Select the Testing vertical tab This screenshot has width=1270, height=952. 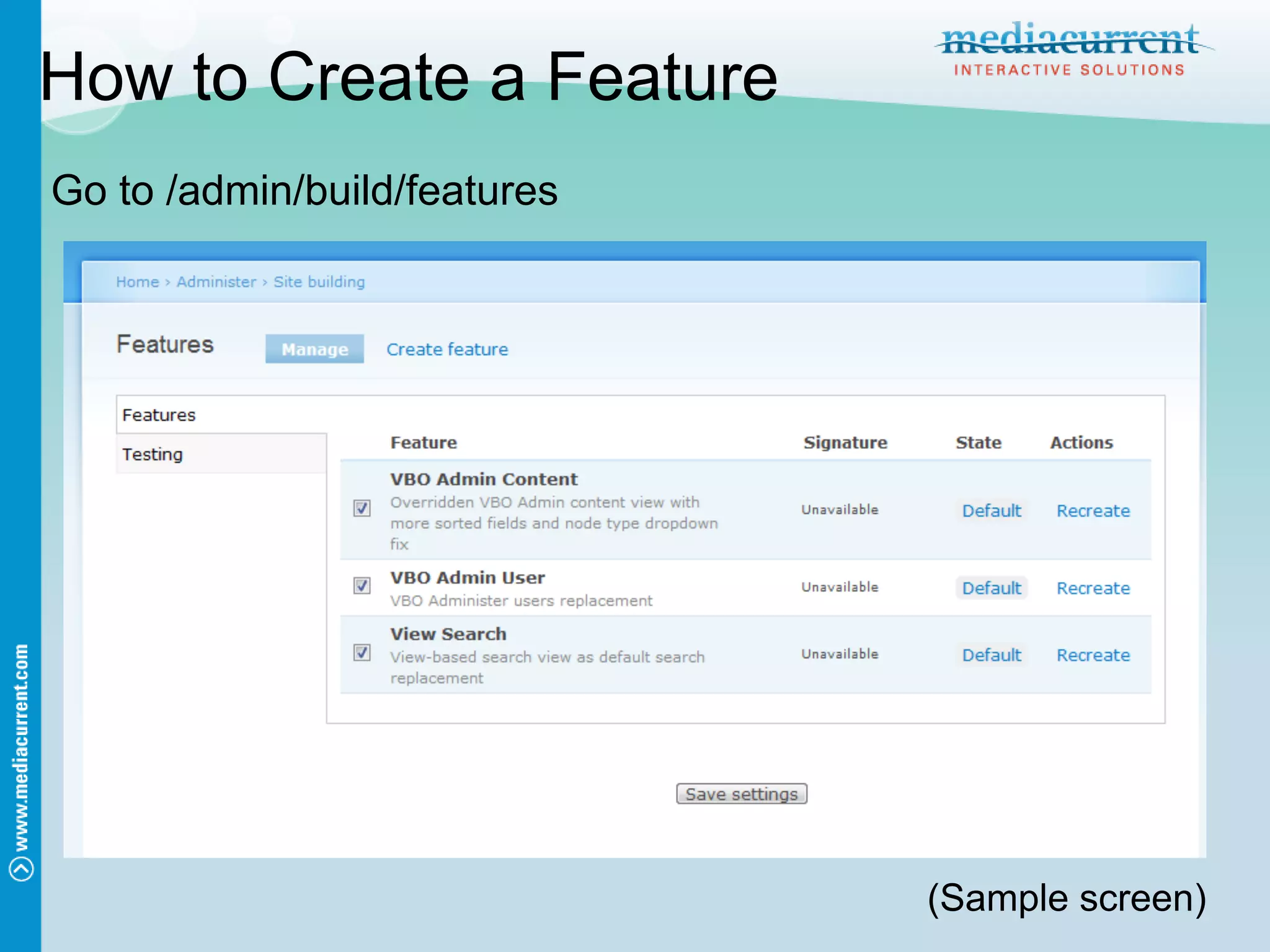pos(221,454)
